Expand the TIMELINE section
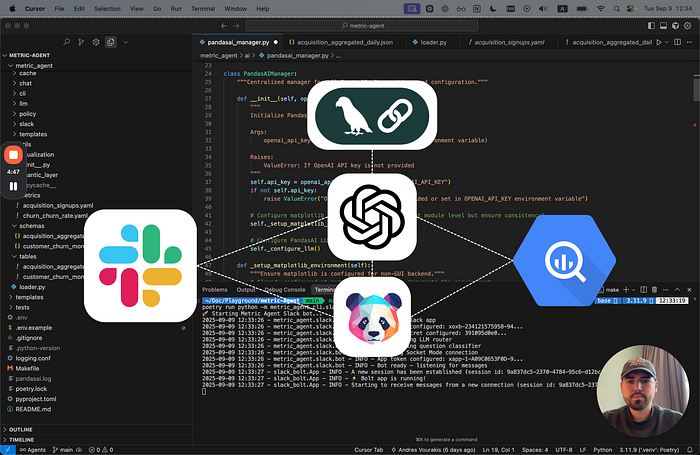 pos(96,440)
